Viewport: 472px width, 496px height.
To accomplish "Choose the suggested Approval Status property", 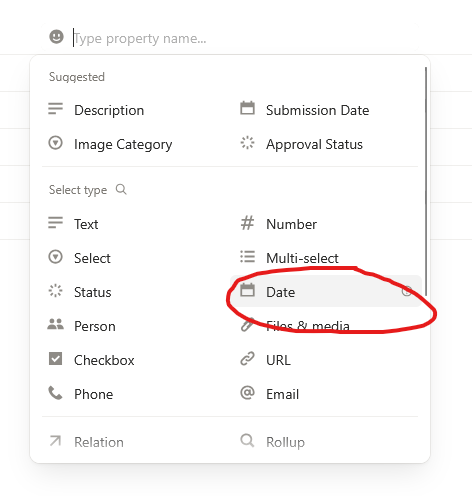I will pyautogui.click(x=326, y=144).
